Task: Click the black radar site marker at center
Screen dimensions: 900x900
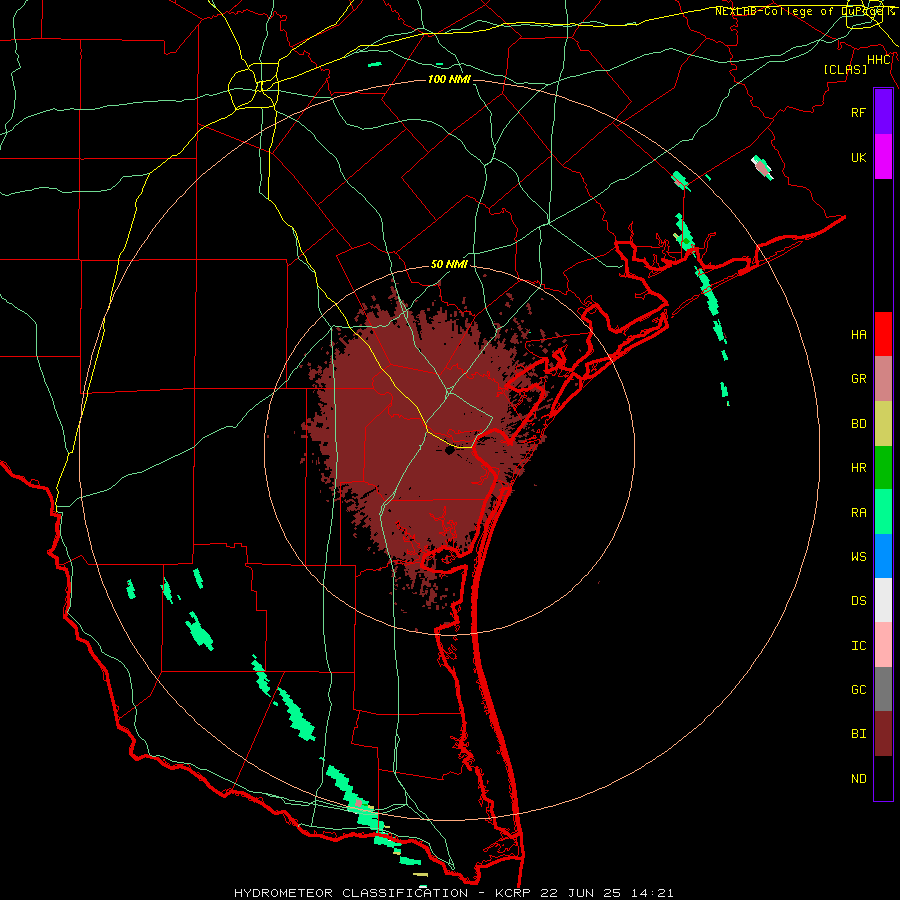Action: 449,451
